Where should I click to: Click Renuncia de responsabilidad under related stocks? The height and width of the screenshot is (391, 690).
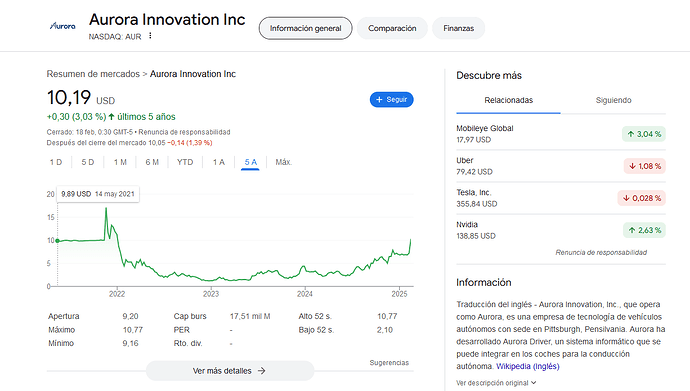click(x=601, y=252)
